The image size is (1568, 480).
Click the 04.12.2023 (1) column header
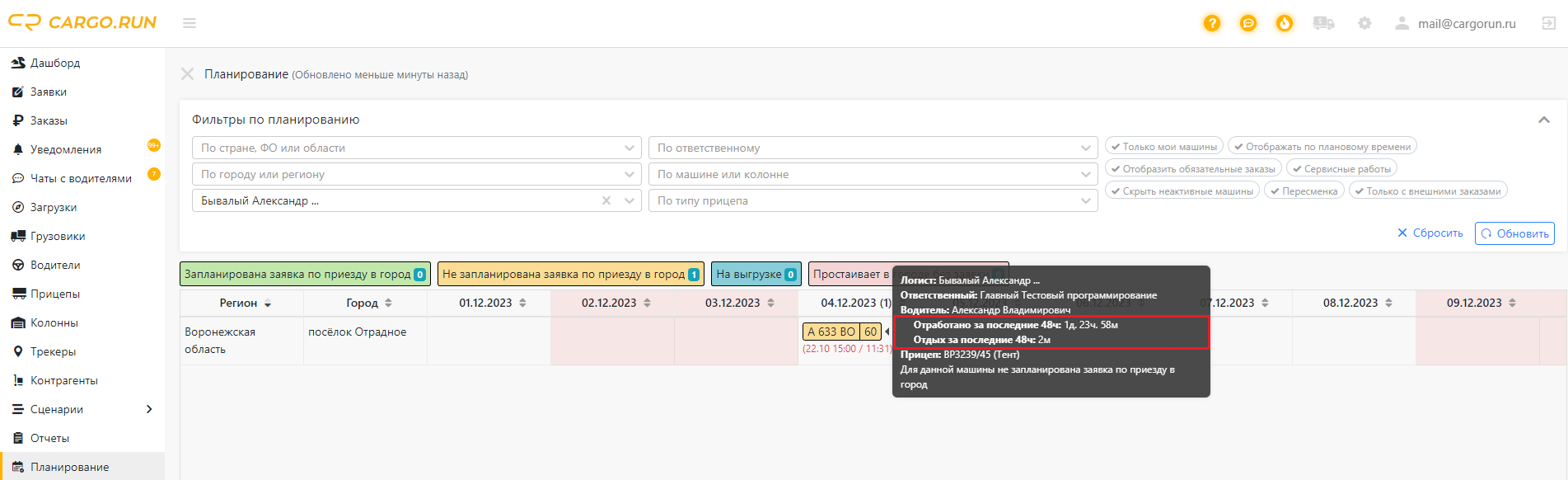pos(856,303)
